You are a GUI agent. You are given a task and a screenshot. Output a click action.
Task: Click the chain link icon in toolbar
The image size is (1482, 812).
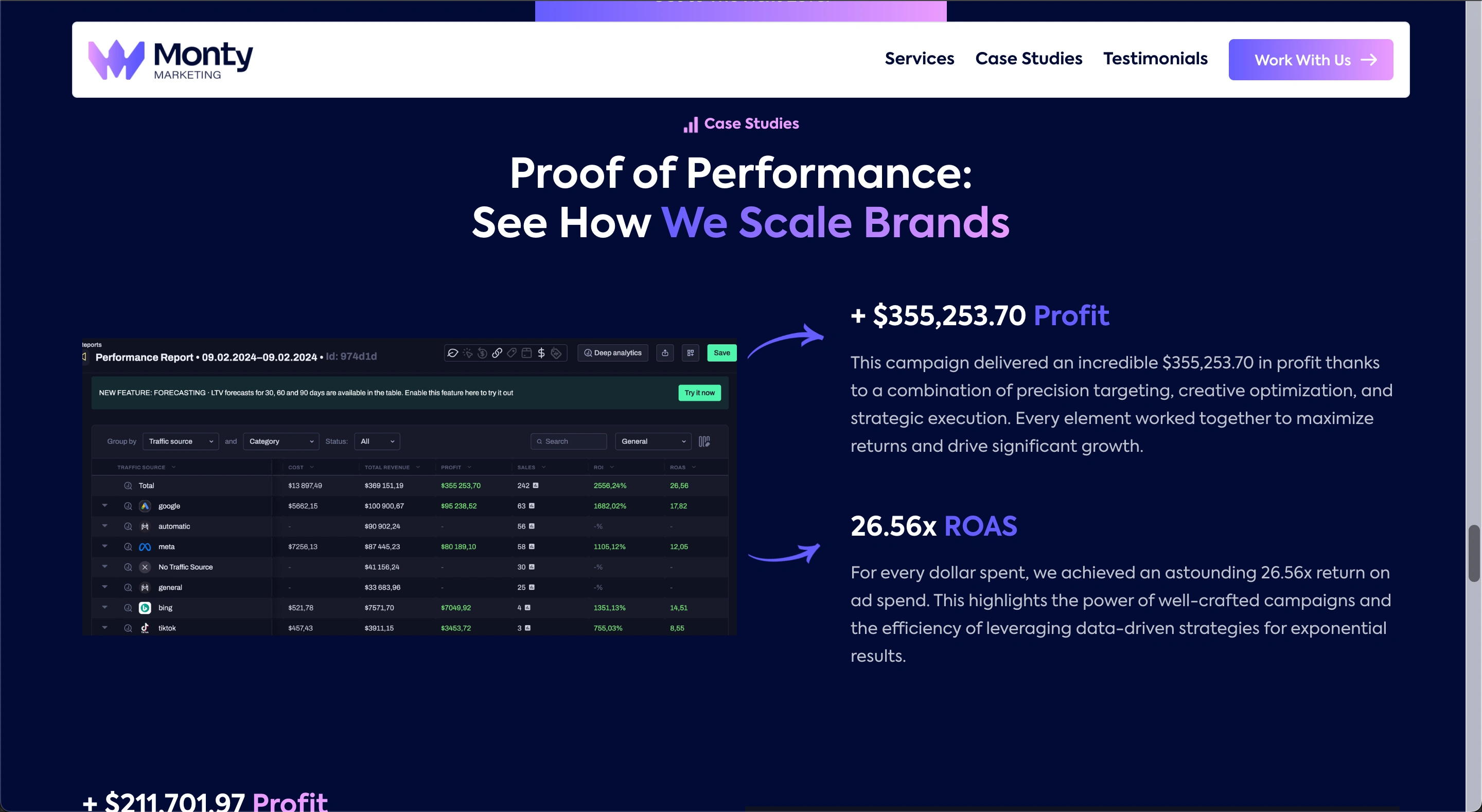point(497,353)
